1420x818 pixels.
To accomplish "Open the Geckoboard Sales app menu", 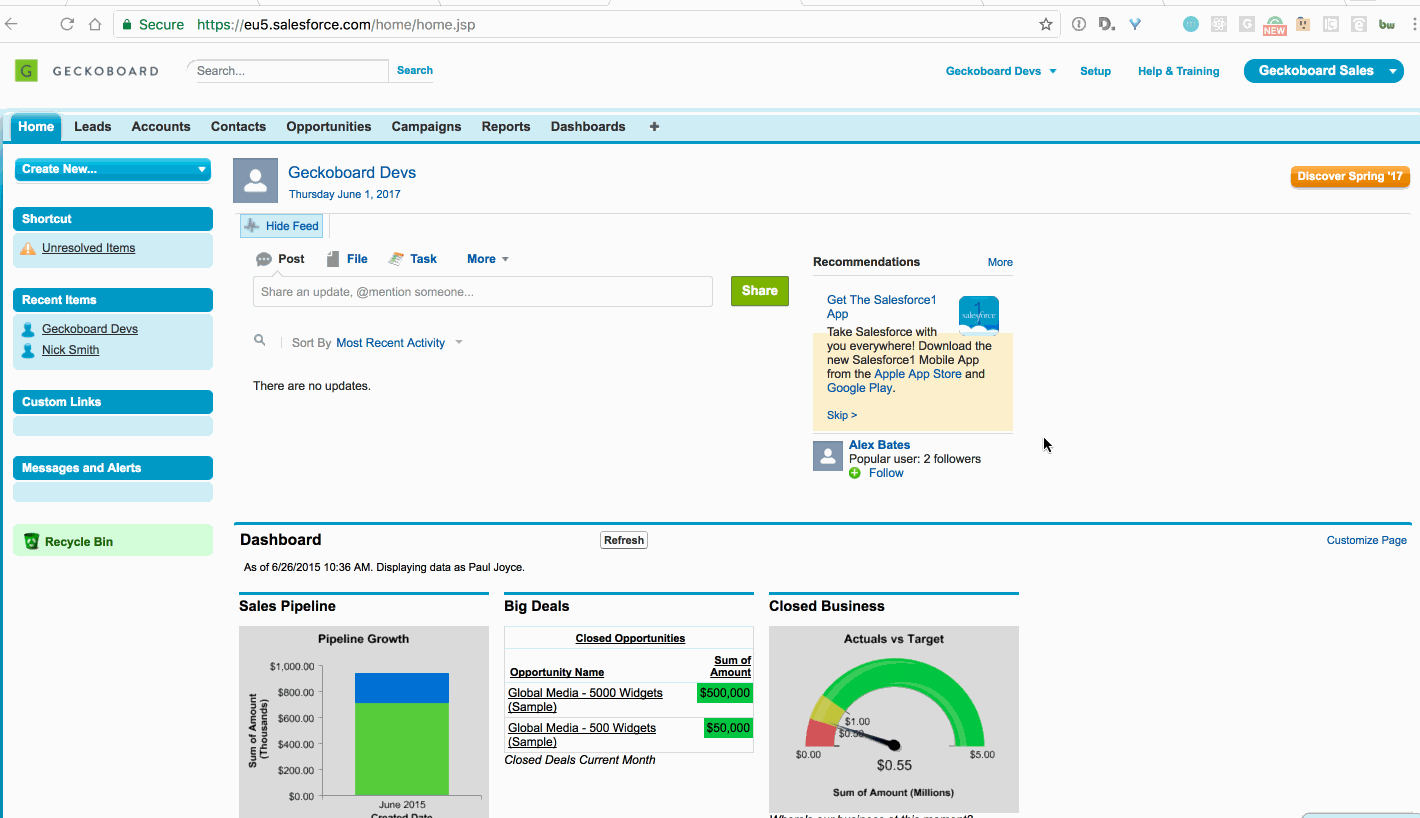I will [x=1324, y=71].
